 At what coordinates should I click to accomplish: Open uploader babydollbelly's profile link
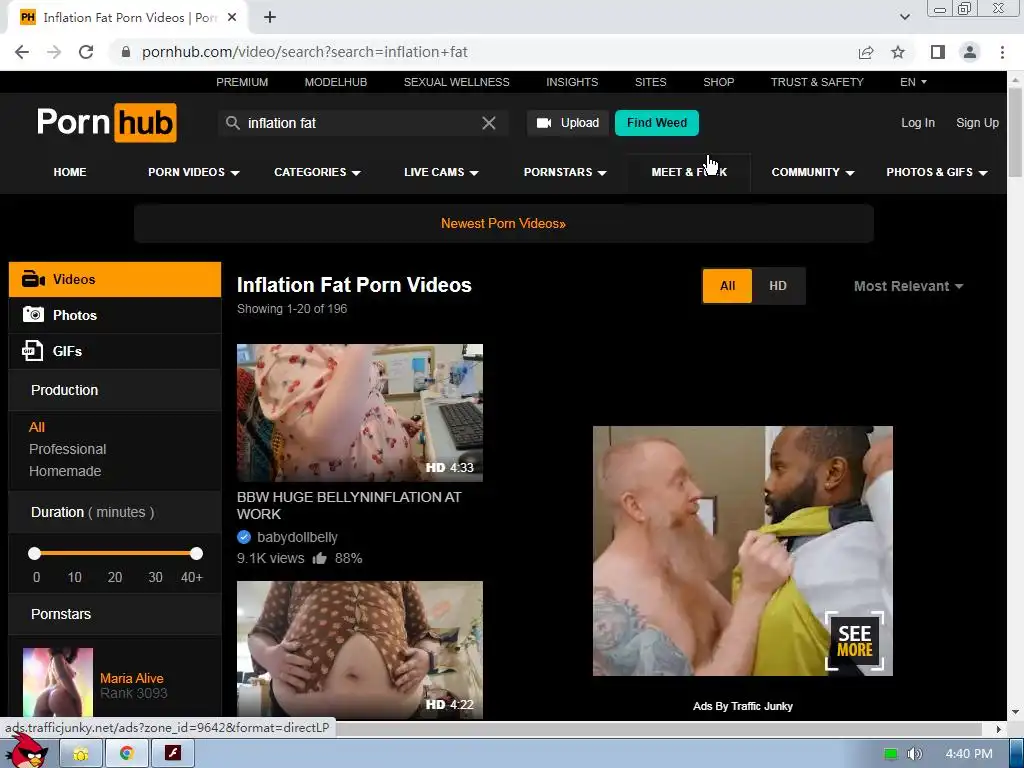pyautogui.click(x=297, y=537)
